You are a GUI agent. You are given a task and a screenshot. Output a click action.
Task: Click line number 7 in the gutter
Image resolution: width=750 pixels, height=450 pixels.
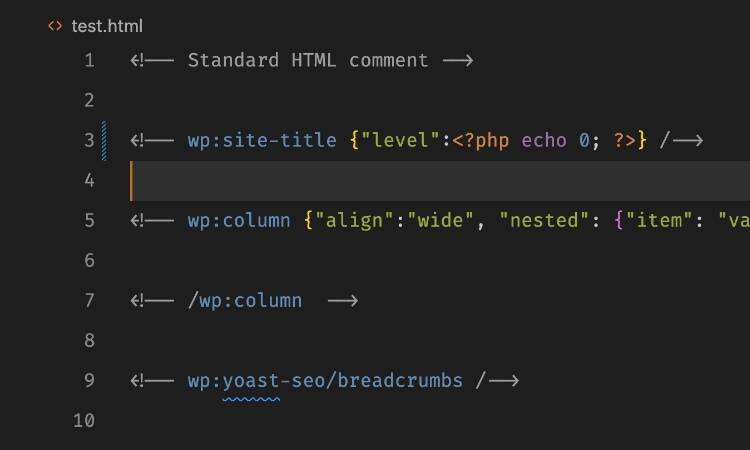pos(89,300)
